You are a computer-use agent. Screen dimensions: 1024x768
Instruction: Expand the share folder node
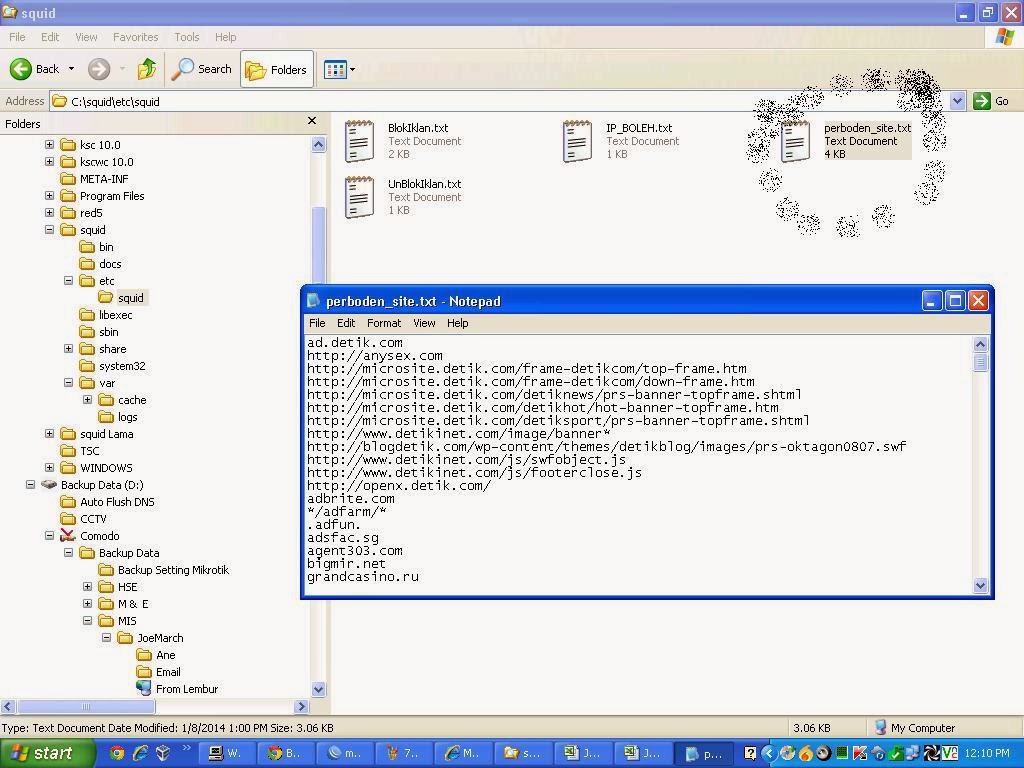[x=68, y=348]
